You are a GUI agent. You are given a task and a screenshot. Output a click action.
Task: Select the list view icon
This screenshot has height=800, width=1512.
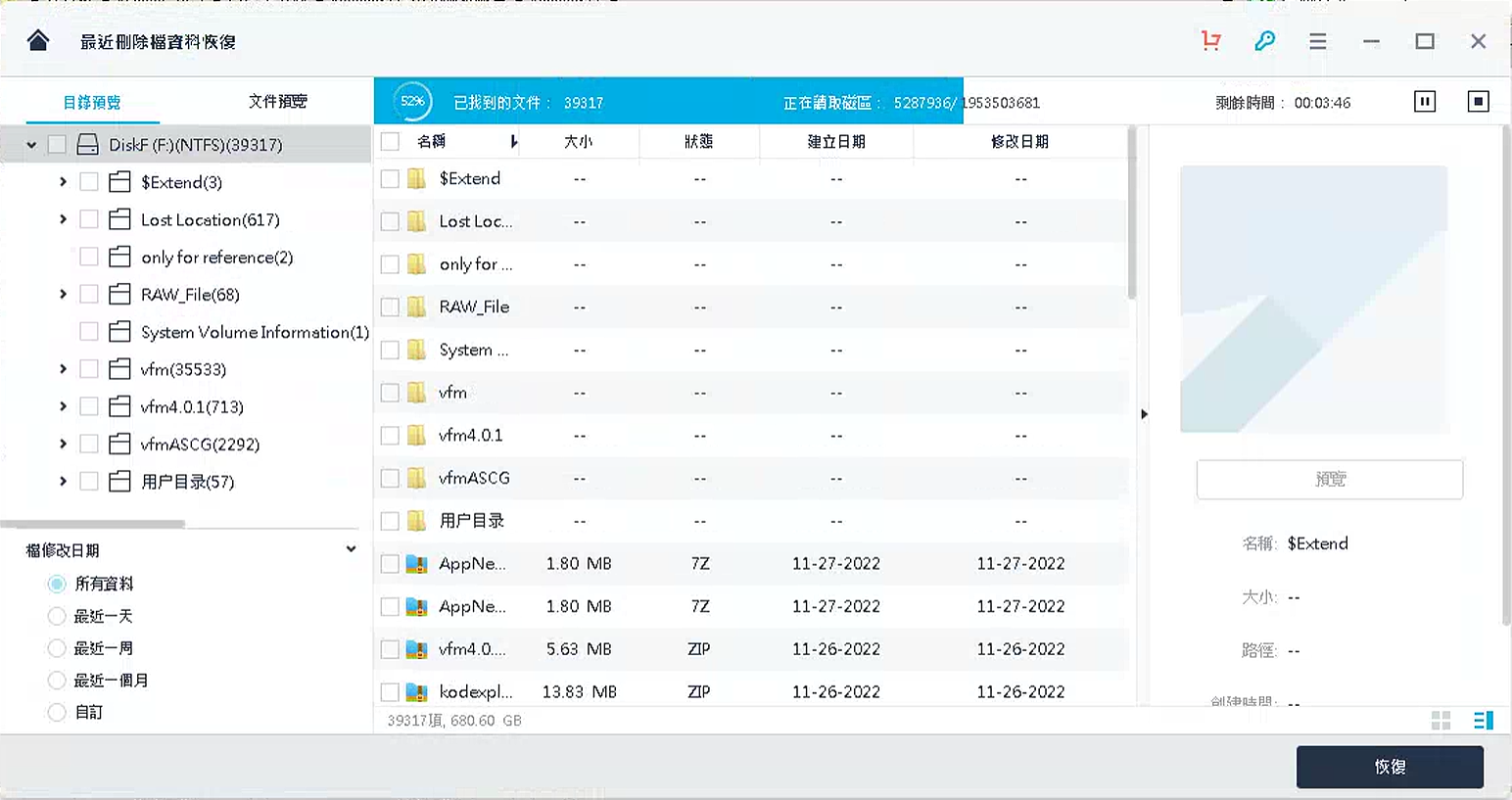click(x=1482, y=720)
